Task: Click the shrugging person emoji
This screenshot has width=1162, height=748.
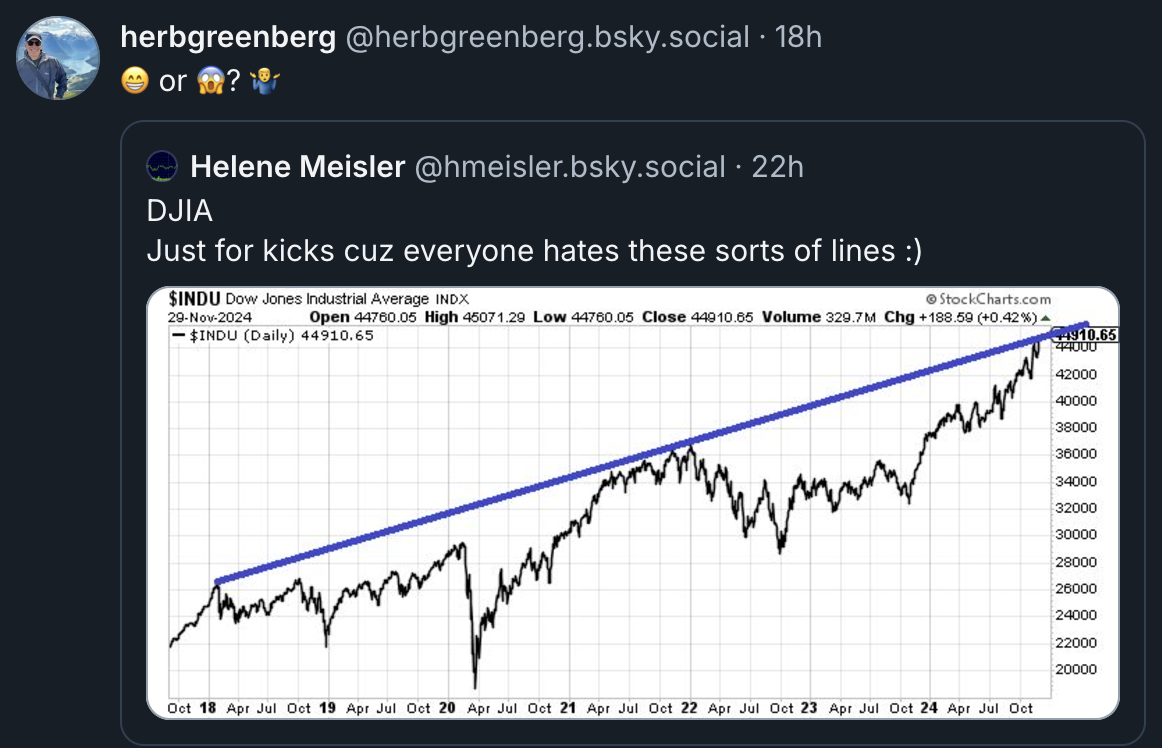Action: pos(265,80)
